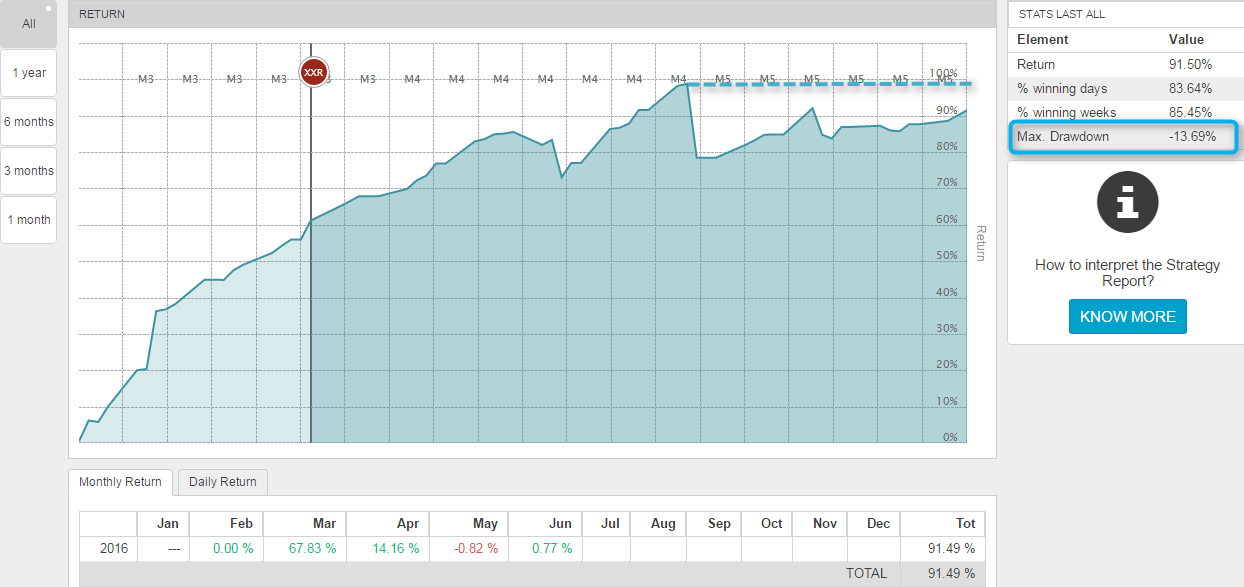This screenshot has width=1244, height=587.
Task: Select the All time range
Action: pos(29,24)
